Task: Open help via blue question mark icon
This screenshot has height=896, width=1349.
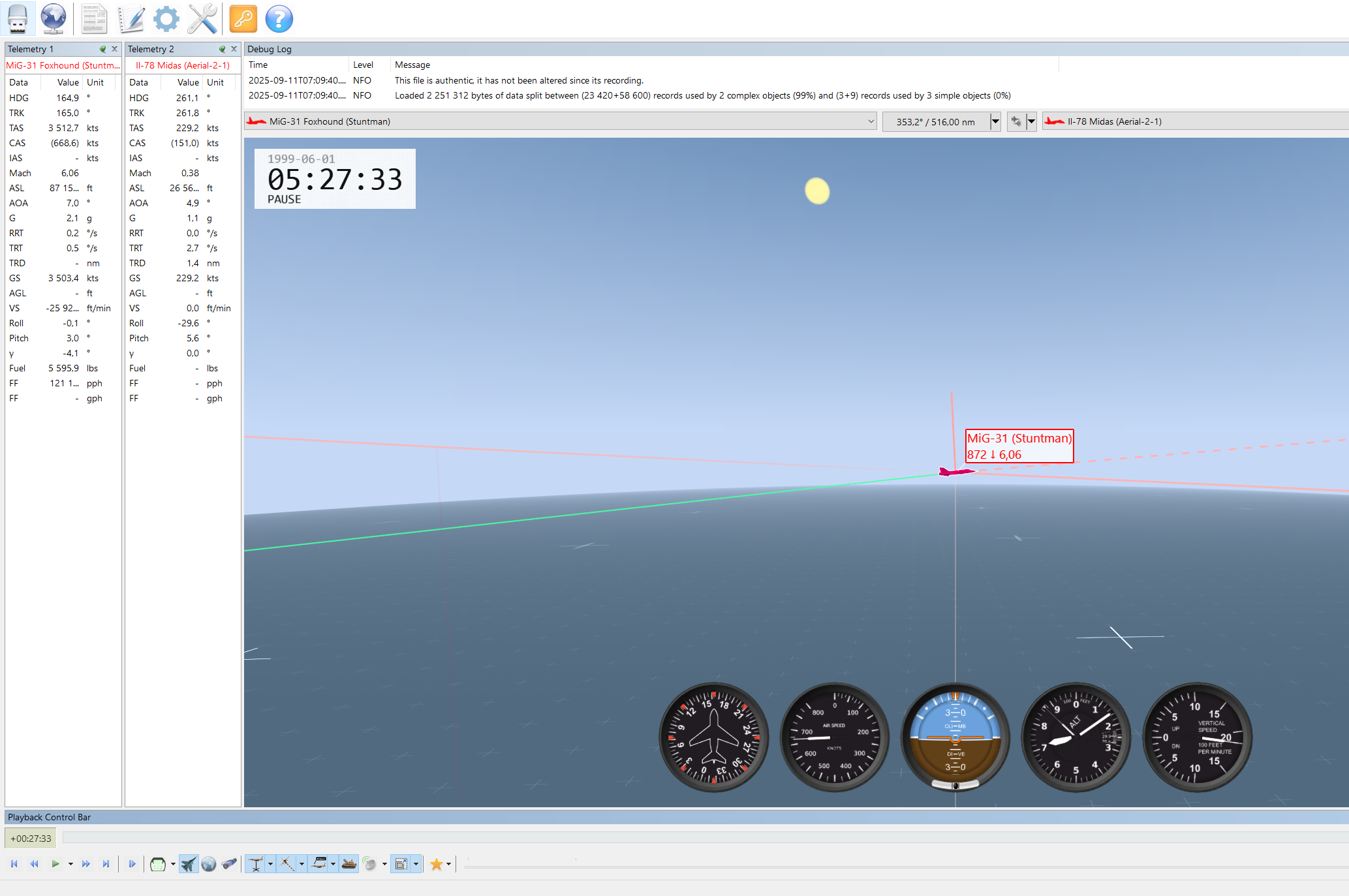Action: (279, 19)
